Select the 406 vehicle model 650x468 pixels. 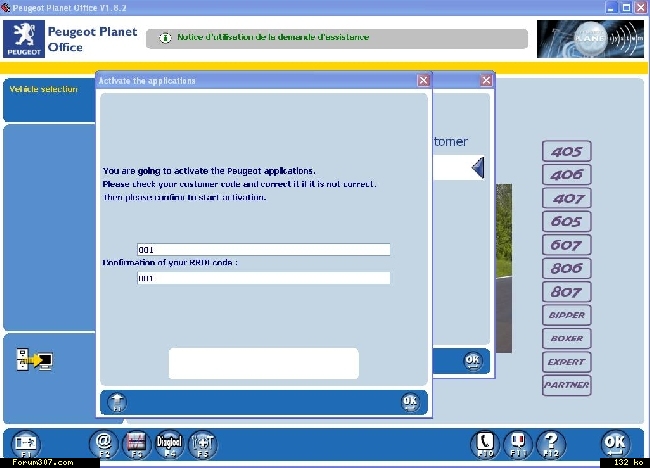point(567,175)
